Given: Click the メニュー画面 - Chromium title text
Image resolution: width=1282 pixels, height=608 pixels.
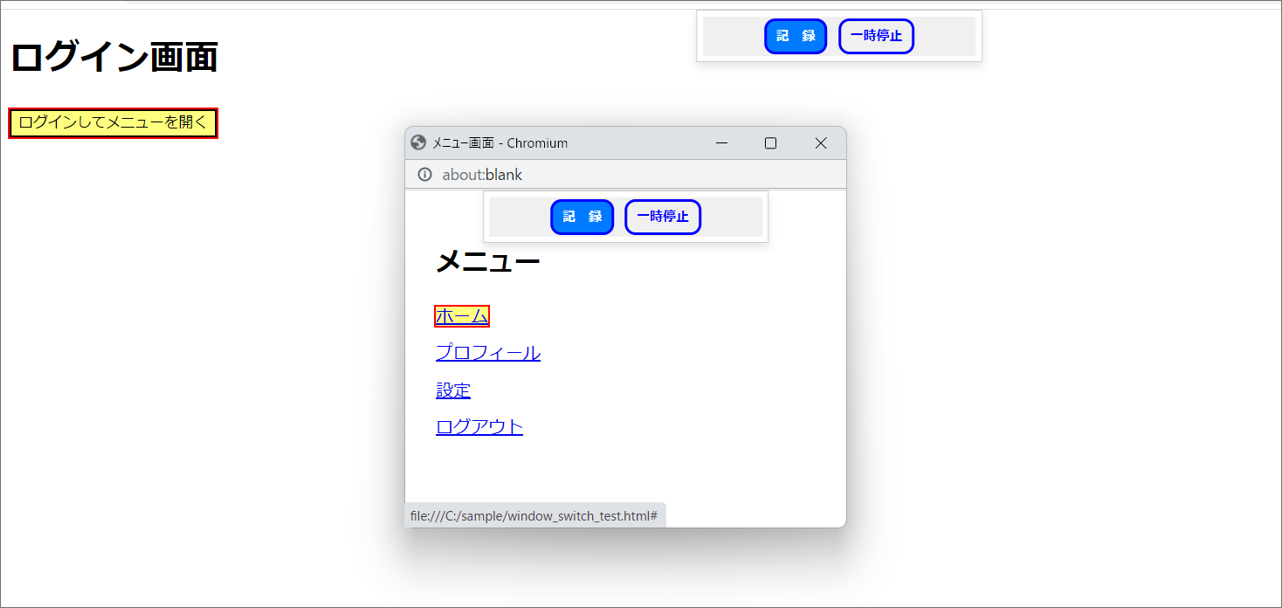Looking at the screenshot, I should pyautogui.click(x=500, y=143).
